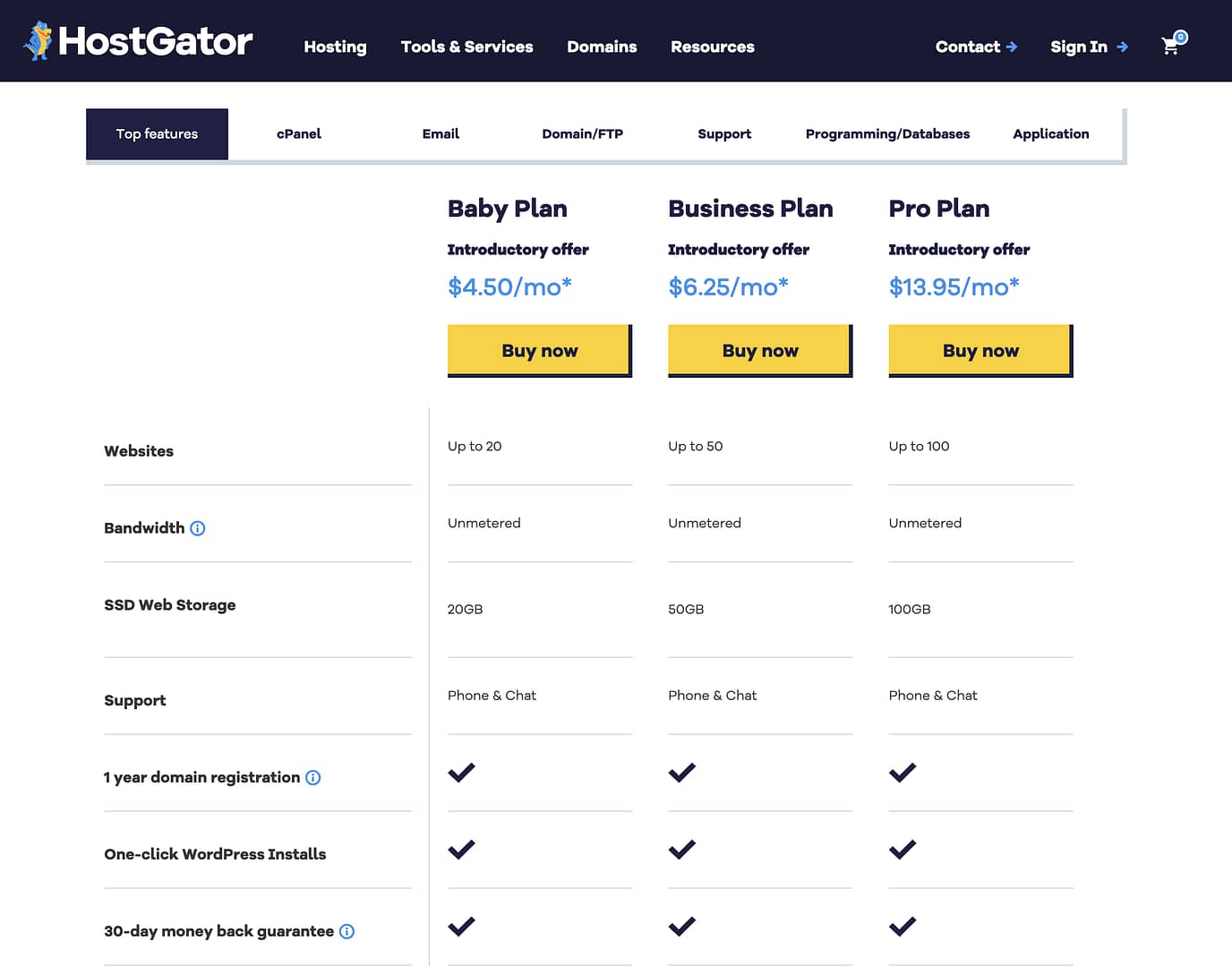Click the domain registration info icon
Image resolution: width=1232 pixels, height=966 pixels.
(312, 777)
